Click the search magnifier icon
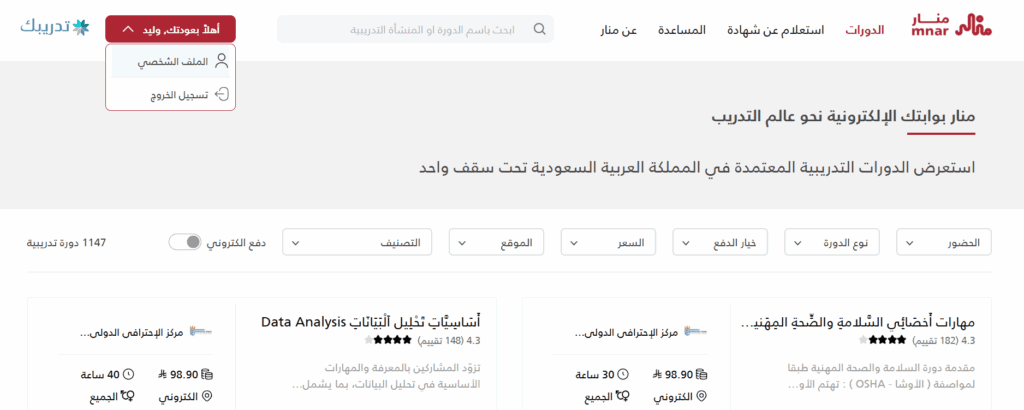 [x=540, y=29]
